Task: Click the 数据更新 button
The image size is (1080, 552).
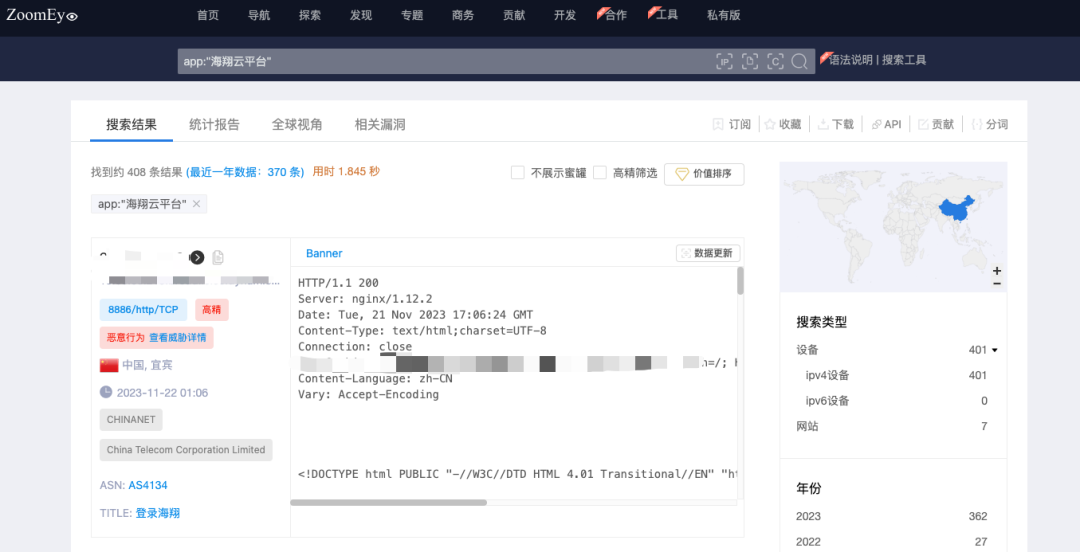Action: tap(708, 253)
